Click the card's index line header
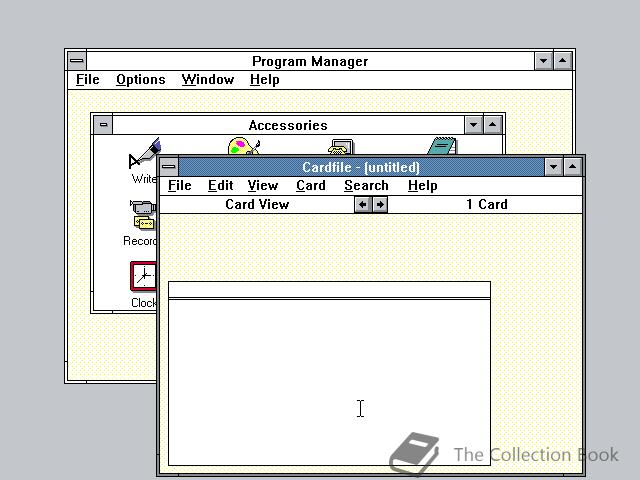Viewport: 640px width, 480px height. coord(329,290)
